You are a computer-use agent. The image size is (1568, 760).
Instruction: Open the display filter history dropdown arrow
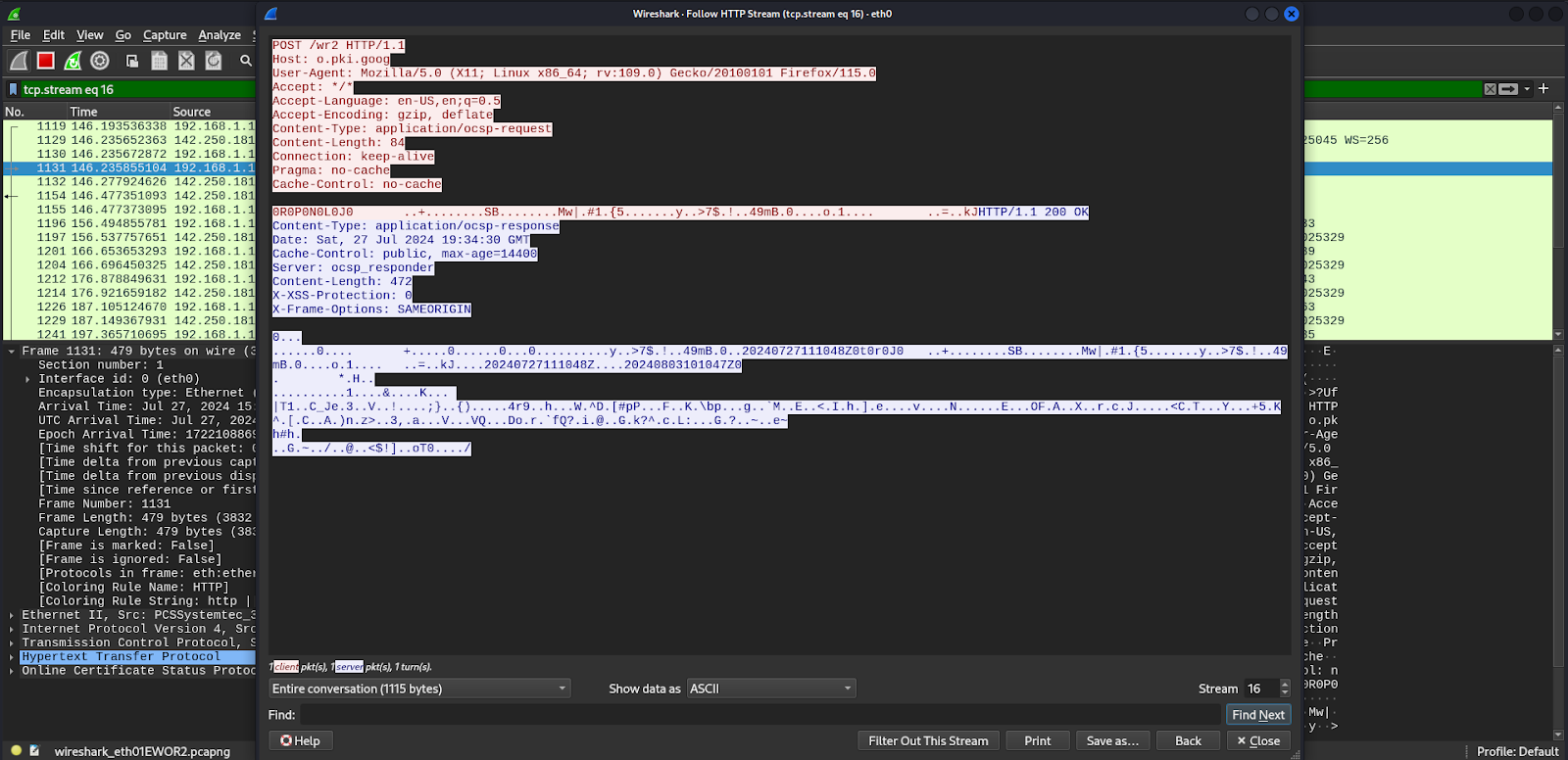[1527, 89]
